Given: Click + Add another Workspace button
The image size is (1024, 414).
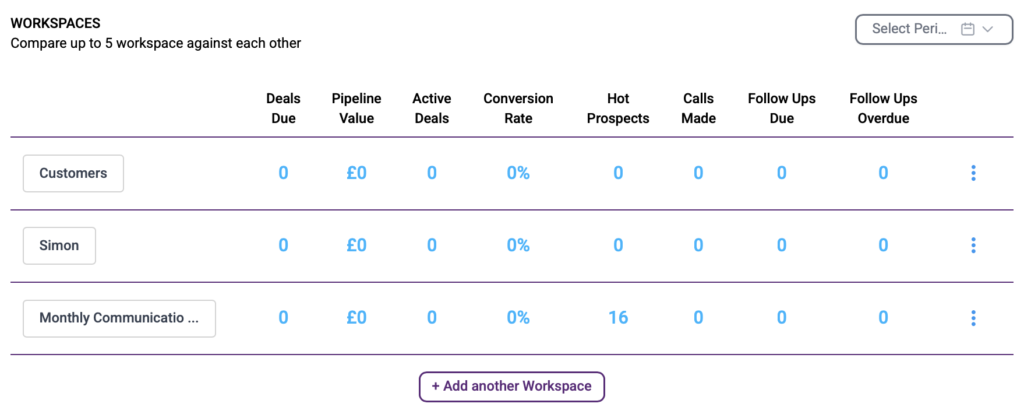Looking at the screenshot, I should pos(512,386).
